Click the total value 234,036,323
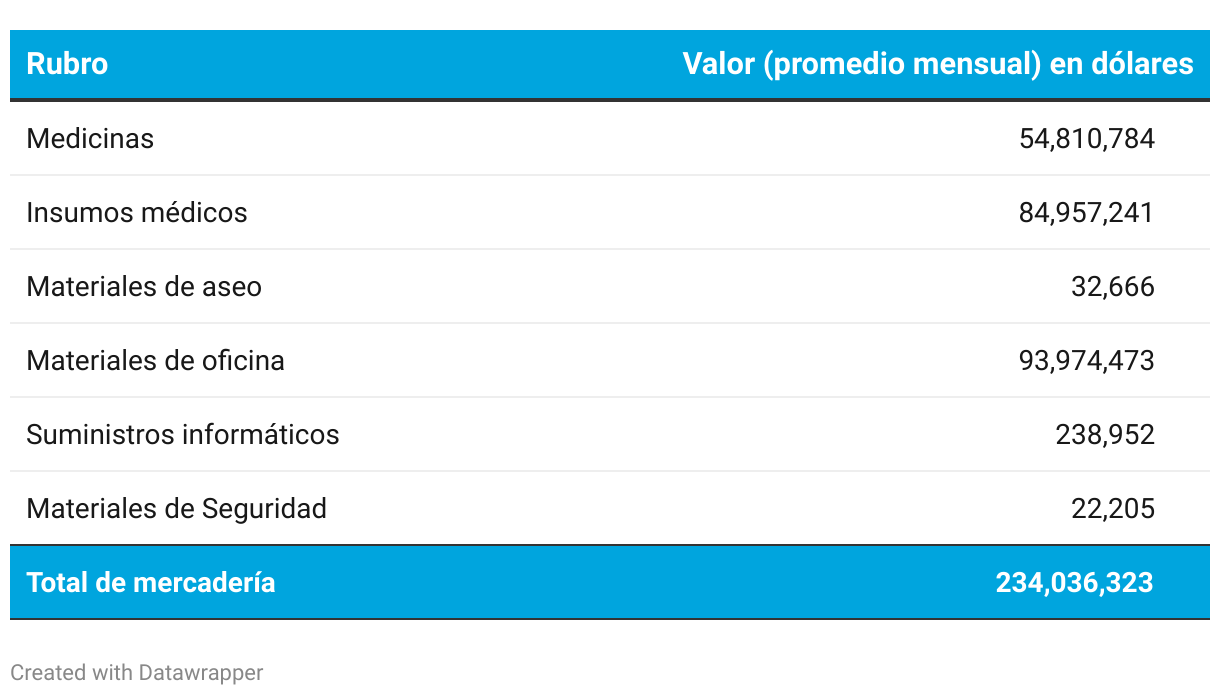Image resolution: width=1220 pixels, height=696 pixels. 1075,582
